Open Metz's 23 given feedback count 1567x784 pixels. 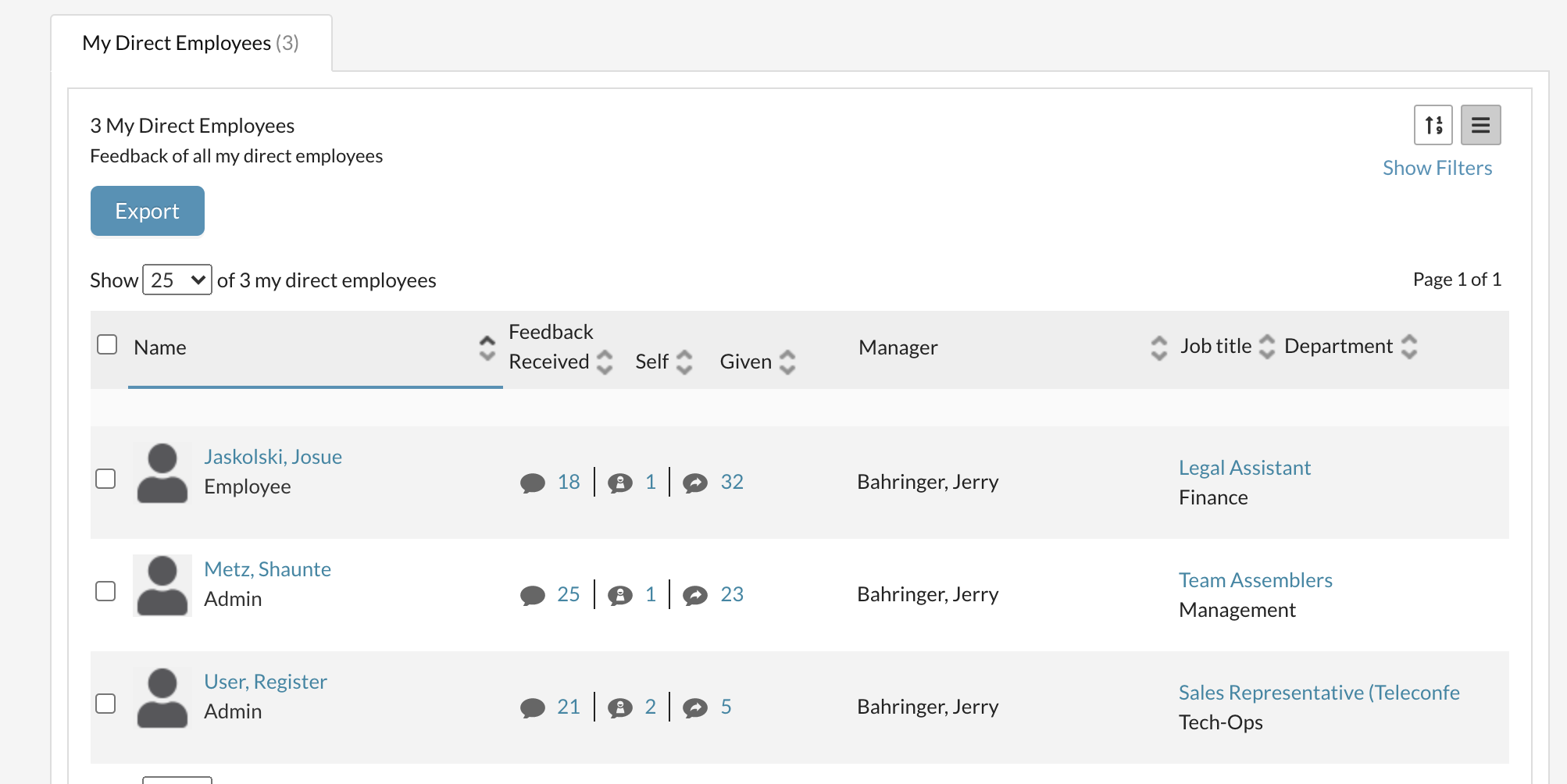click(x=732, y=594)
